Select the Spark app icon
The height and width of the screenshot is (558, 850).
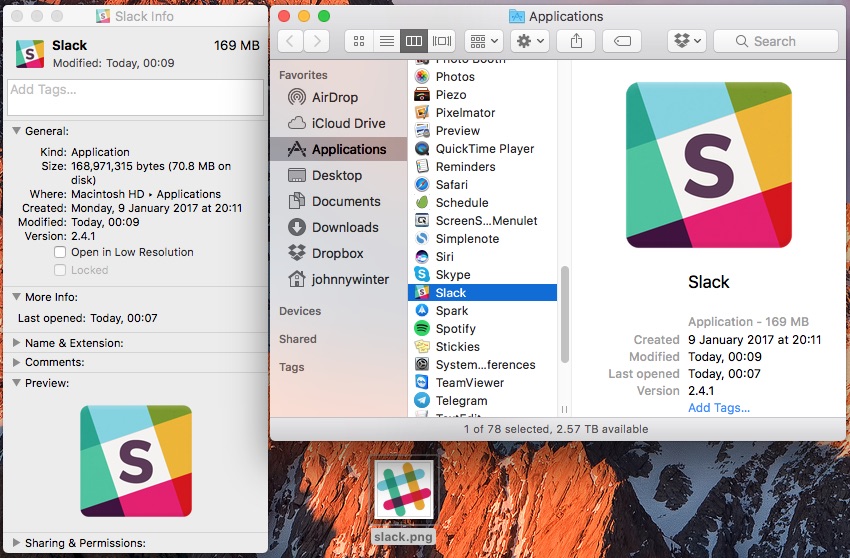click(x=422, y=311)
